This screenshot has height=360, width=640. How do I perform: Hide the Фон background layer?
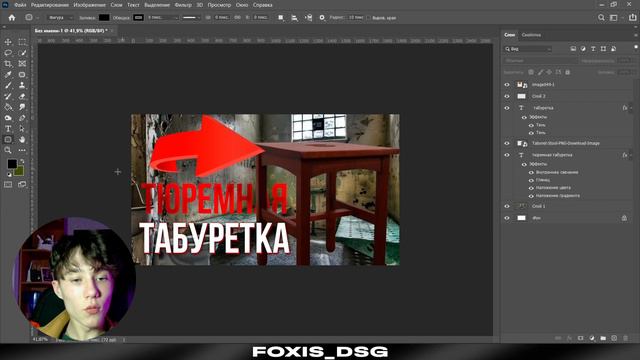click(x=507, y=218)
